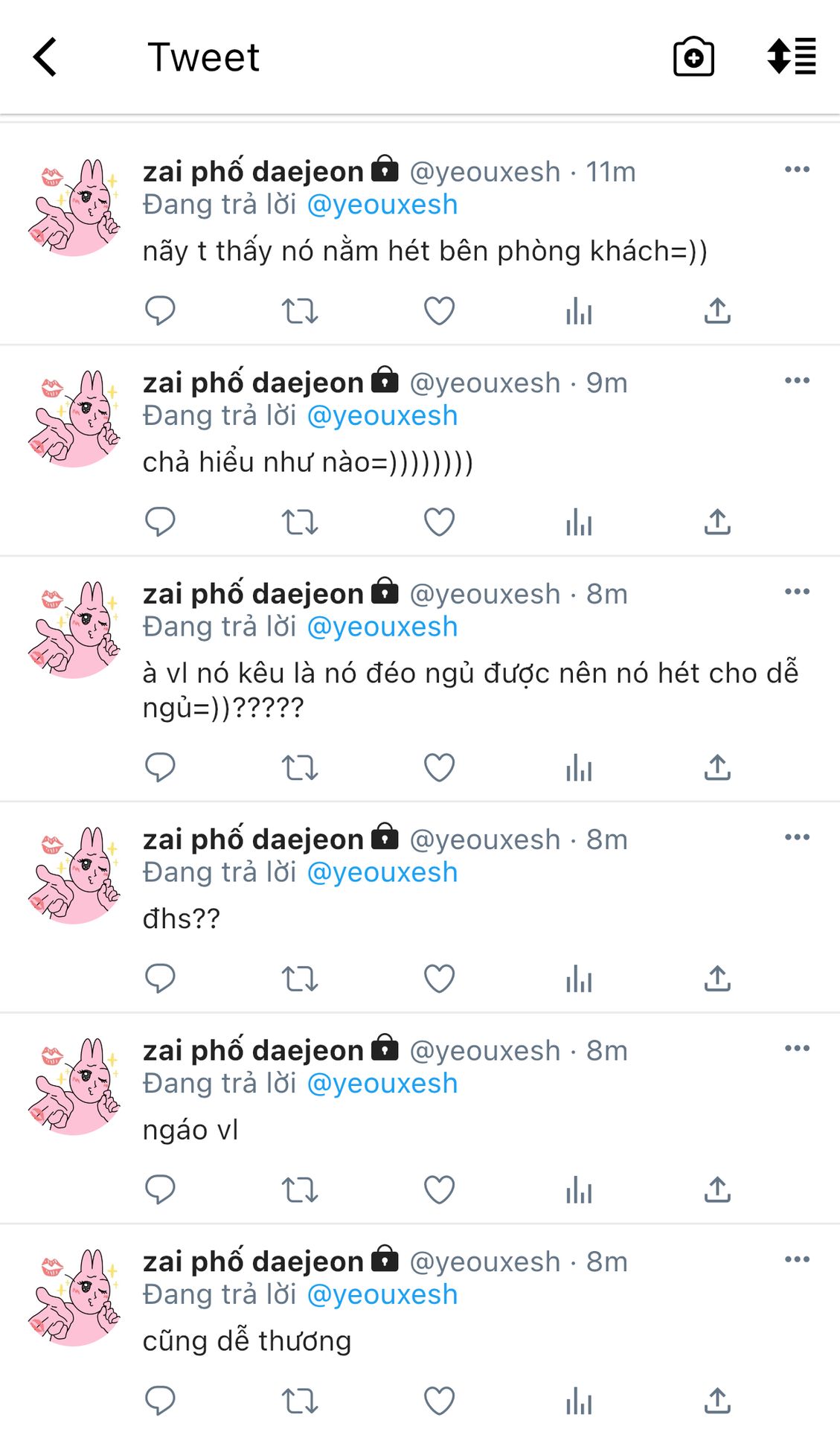Open @yeouxesh reply link in 'đhs??' tweet

click(382, 872)
